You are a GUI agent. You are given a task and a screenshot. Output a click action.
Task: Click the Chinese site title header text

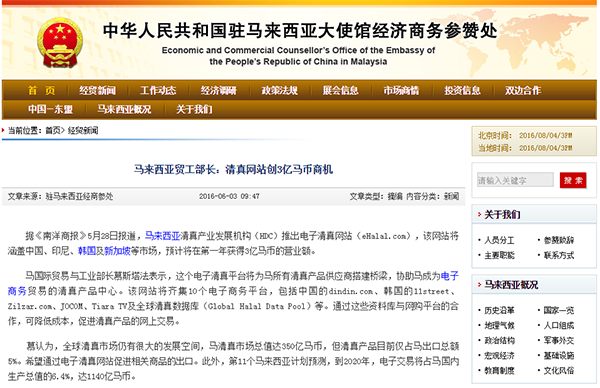[300, 30]
